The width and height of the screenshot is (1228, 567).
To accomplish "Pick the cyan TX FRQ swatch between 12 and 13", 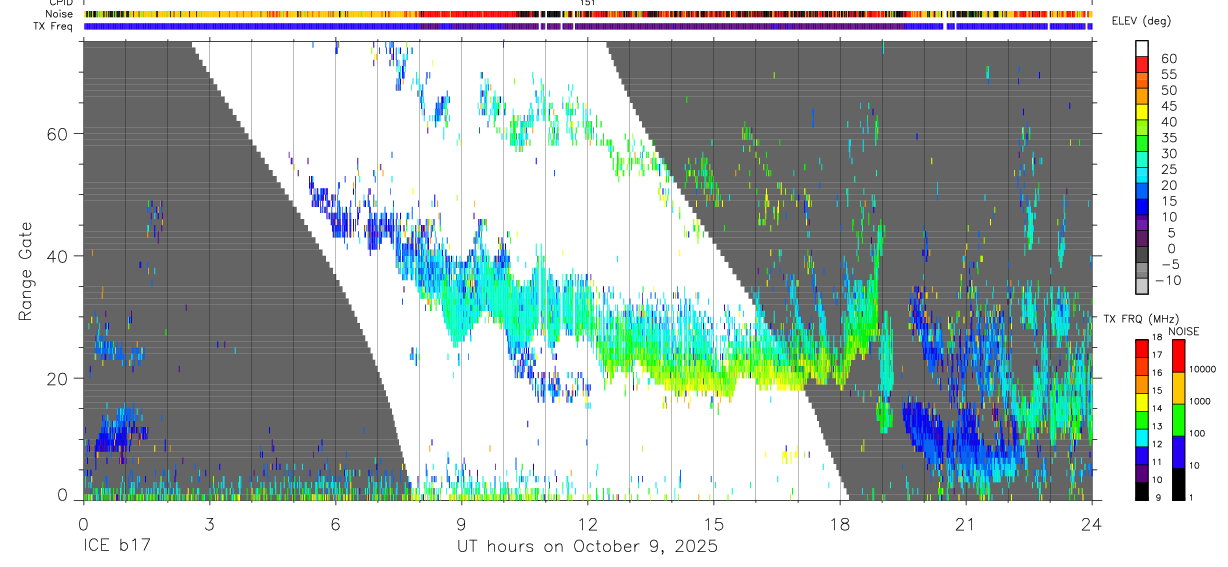I will click(x=1142, y=437).
